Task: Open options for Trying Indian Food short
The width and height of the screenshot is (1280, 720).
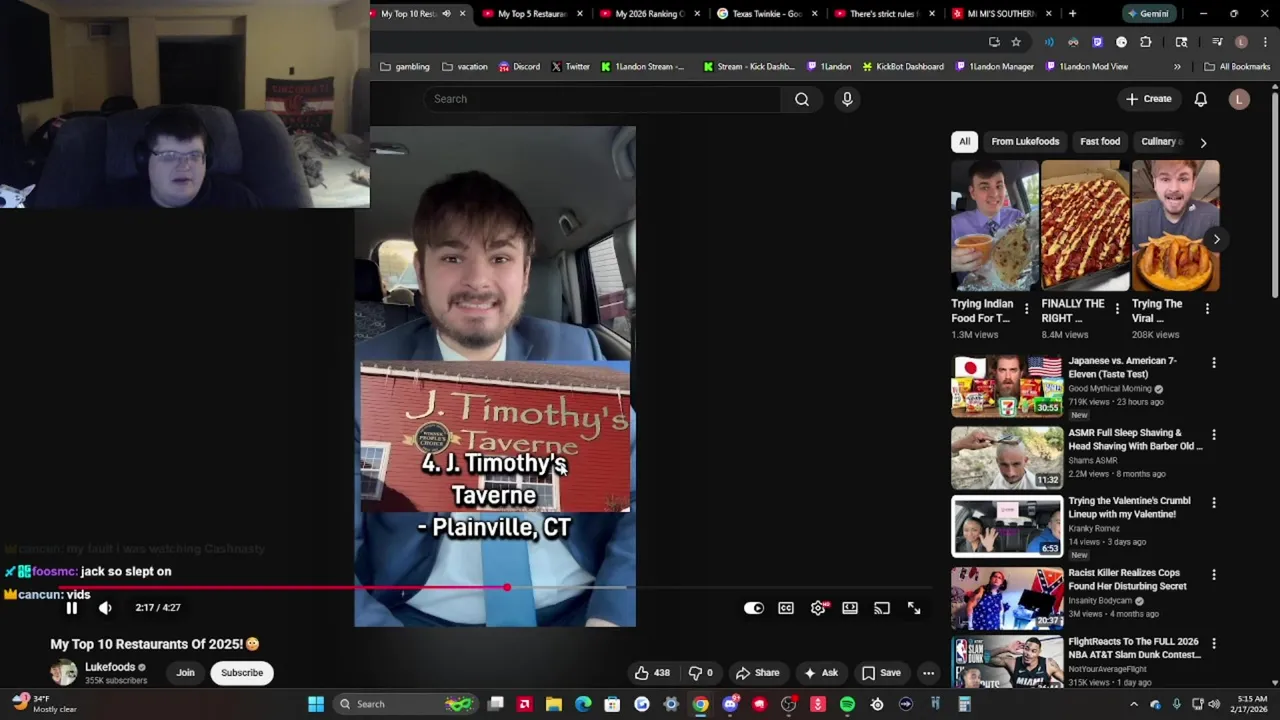Action: (1026, 309)
